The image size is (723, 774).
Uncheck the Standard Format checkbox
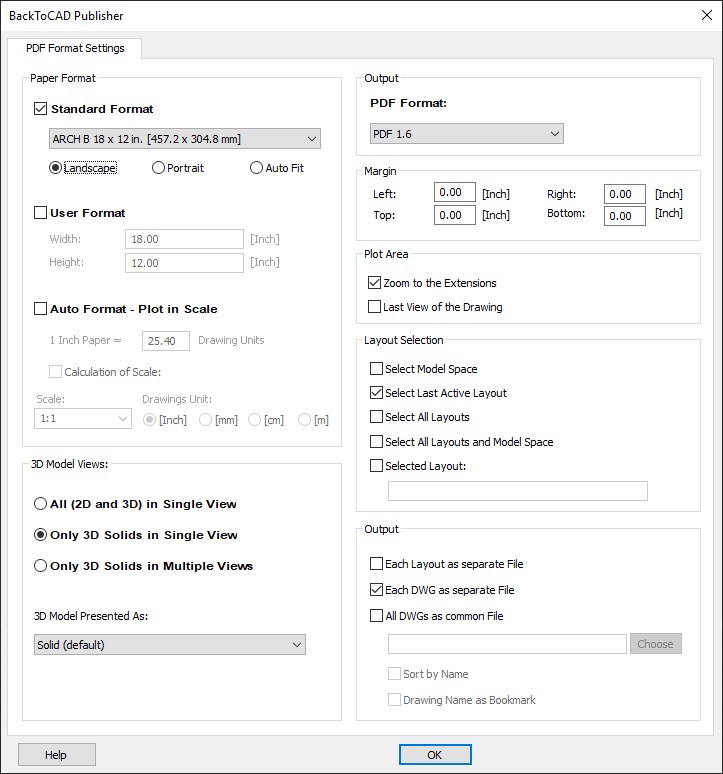click(40, 109)
